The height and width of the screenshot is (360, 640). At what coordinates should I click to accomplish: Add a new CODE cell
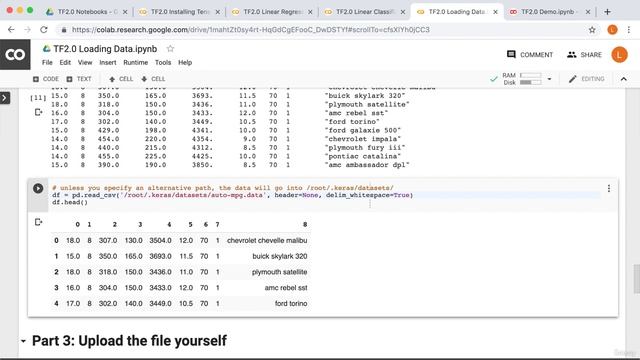[46, 79]
